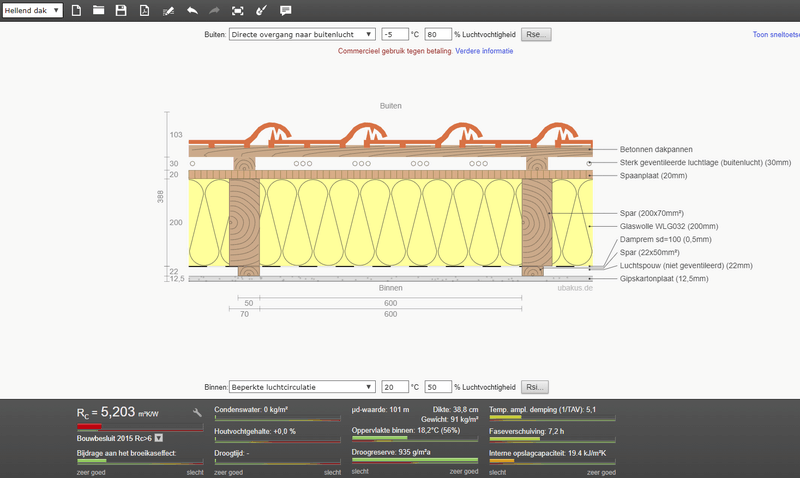Screen dimensions: 800x478
Task: Select the paintbrush icon in the toolbar
Action: coord(261,10)
